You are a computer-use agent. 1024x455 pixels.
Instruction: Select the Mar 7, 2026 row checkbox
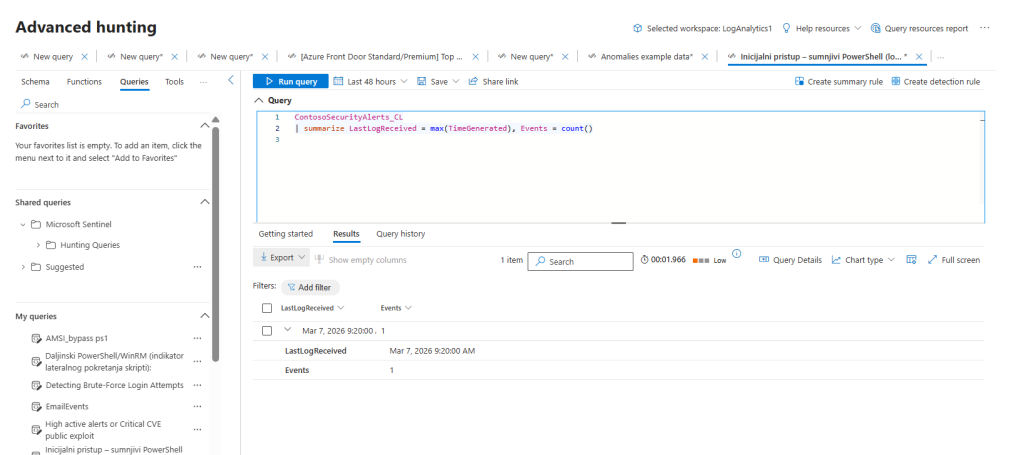[x=267, y=330]
